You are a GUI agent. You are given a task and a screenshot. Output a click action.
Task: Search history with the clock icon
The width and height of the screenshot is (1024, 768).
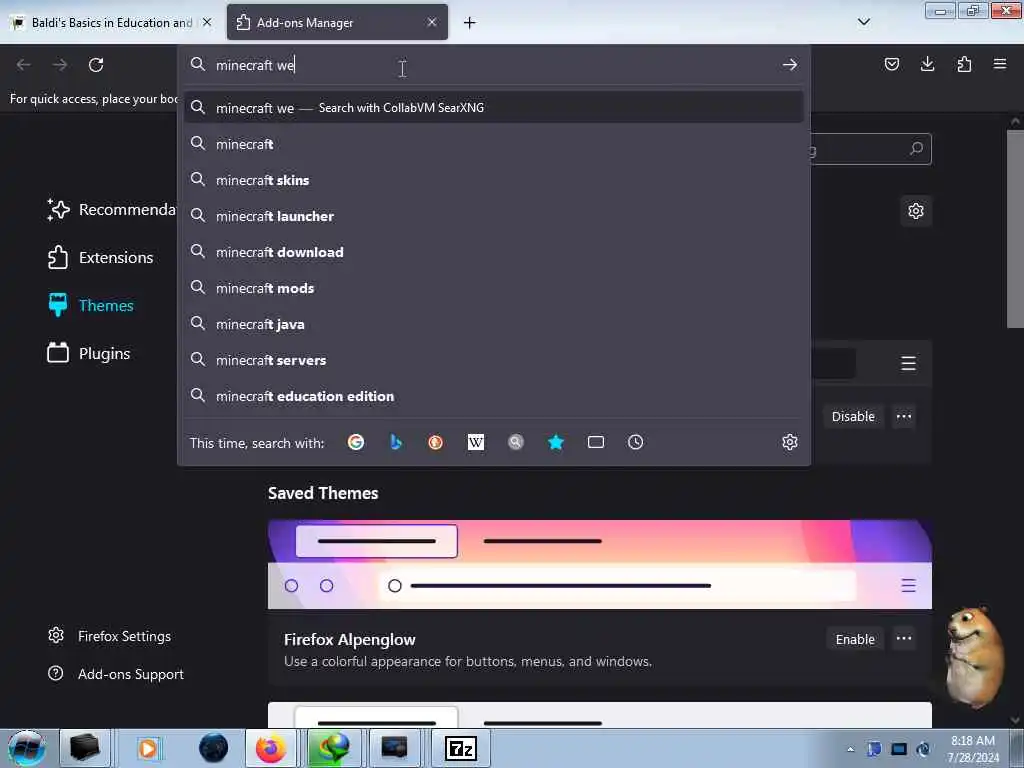pos(635,442)
